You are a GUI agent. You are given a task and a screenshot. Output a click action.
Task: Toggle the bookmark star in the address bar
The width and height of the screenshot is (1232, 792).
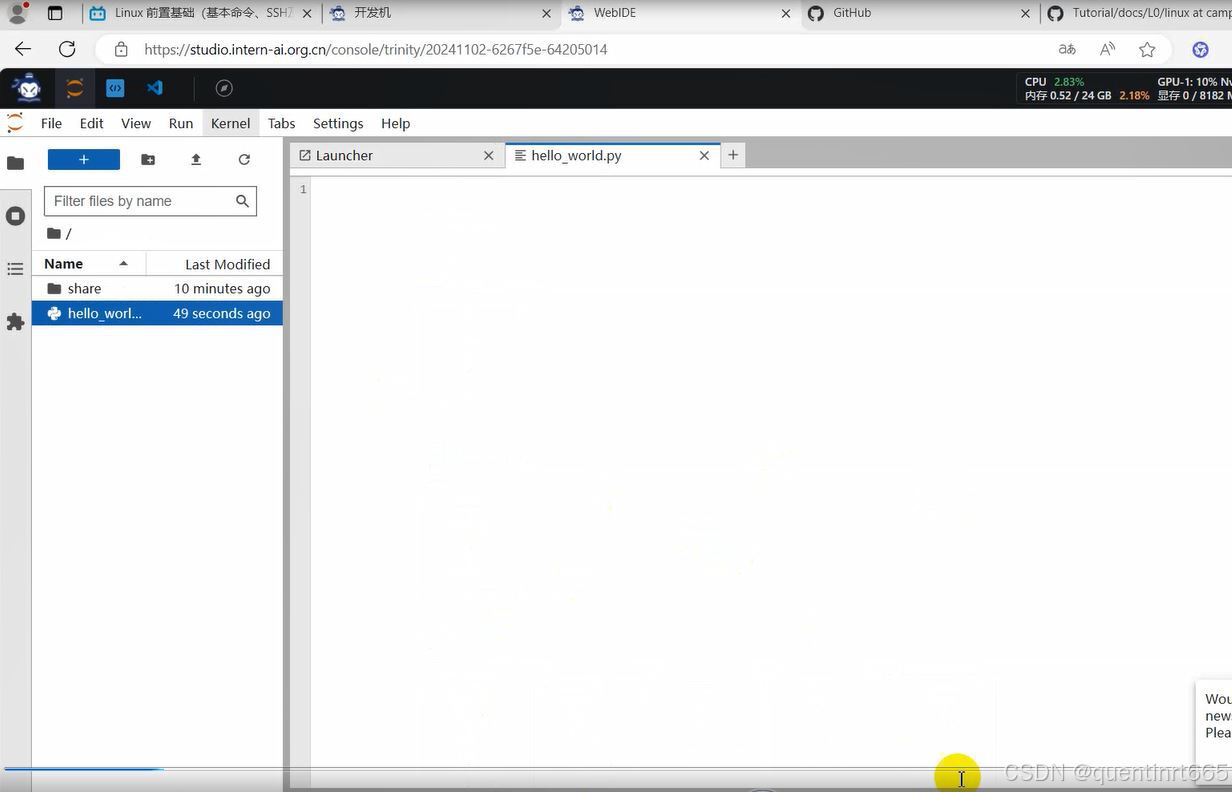click(x=1147, y=48)
